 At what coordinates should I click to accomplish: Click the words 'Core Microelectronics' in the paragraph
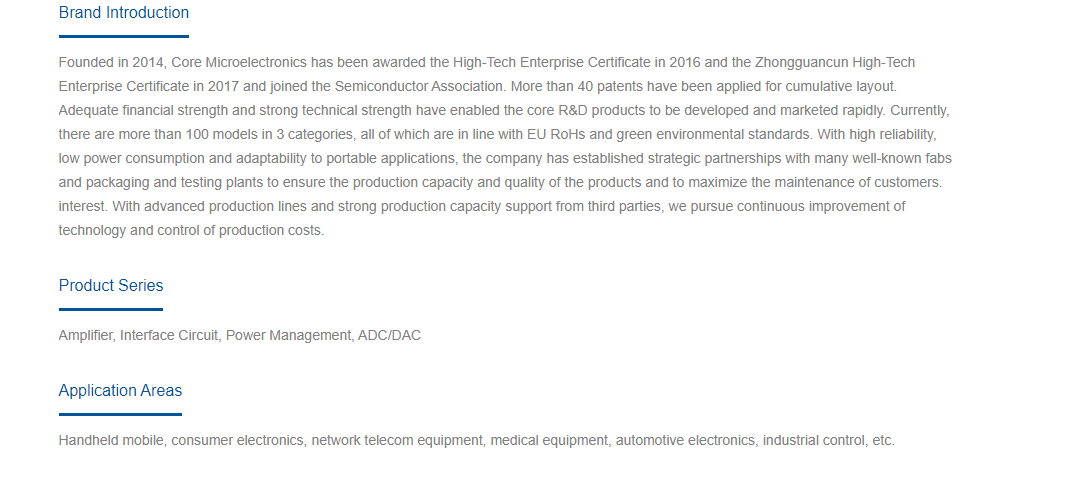point(239,62)
